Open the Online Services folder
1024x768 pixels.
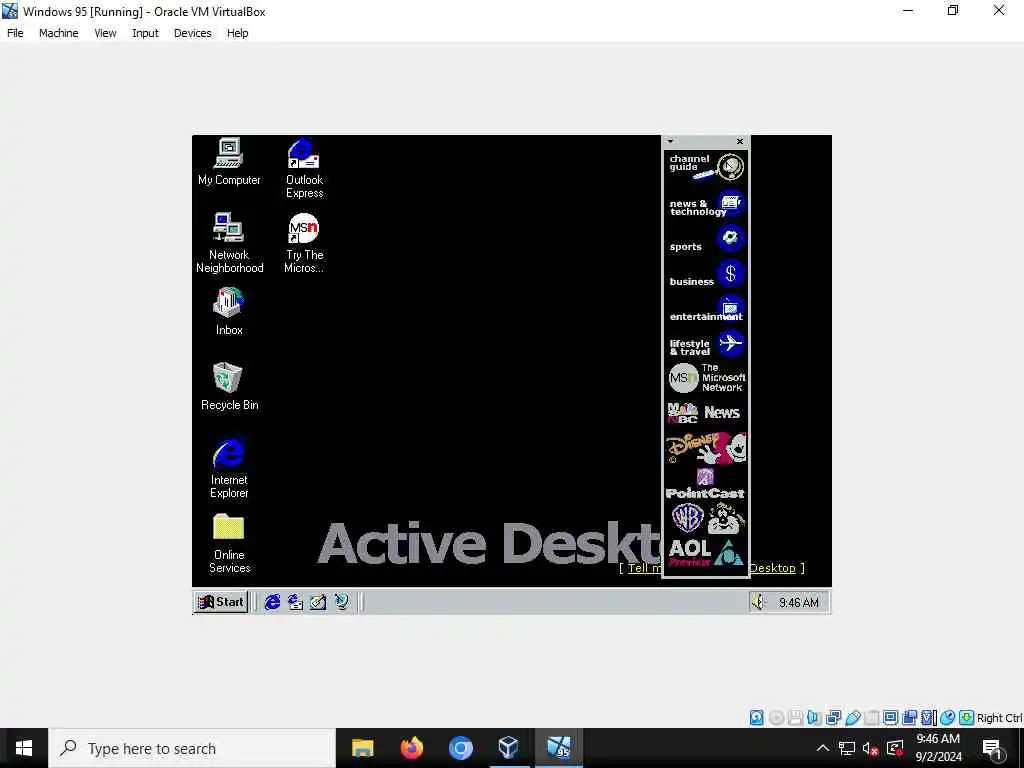click(229, 543)
